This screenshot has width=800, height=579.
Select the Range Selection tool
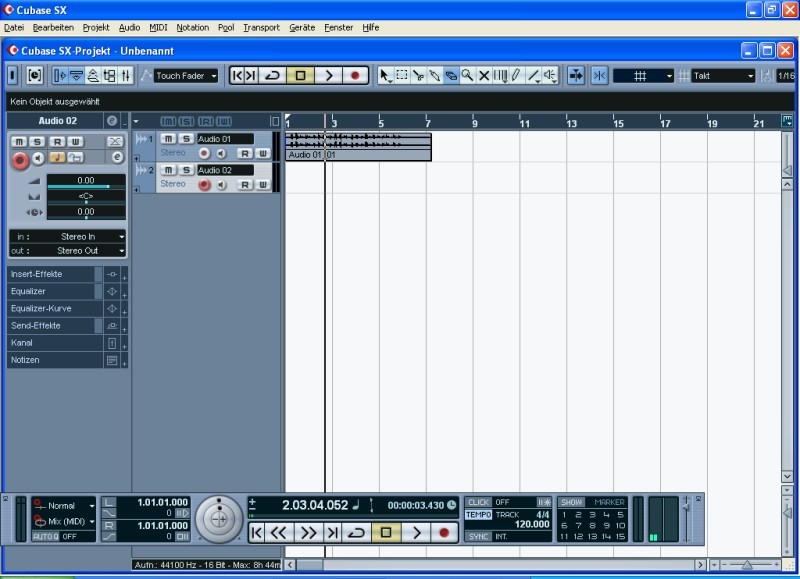(x=402, y=76)
